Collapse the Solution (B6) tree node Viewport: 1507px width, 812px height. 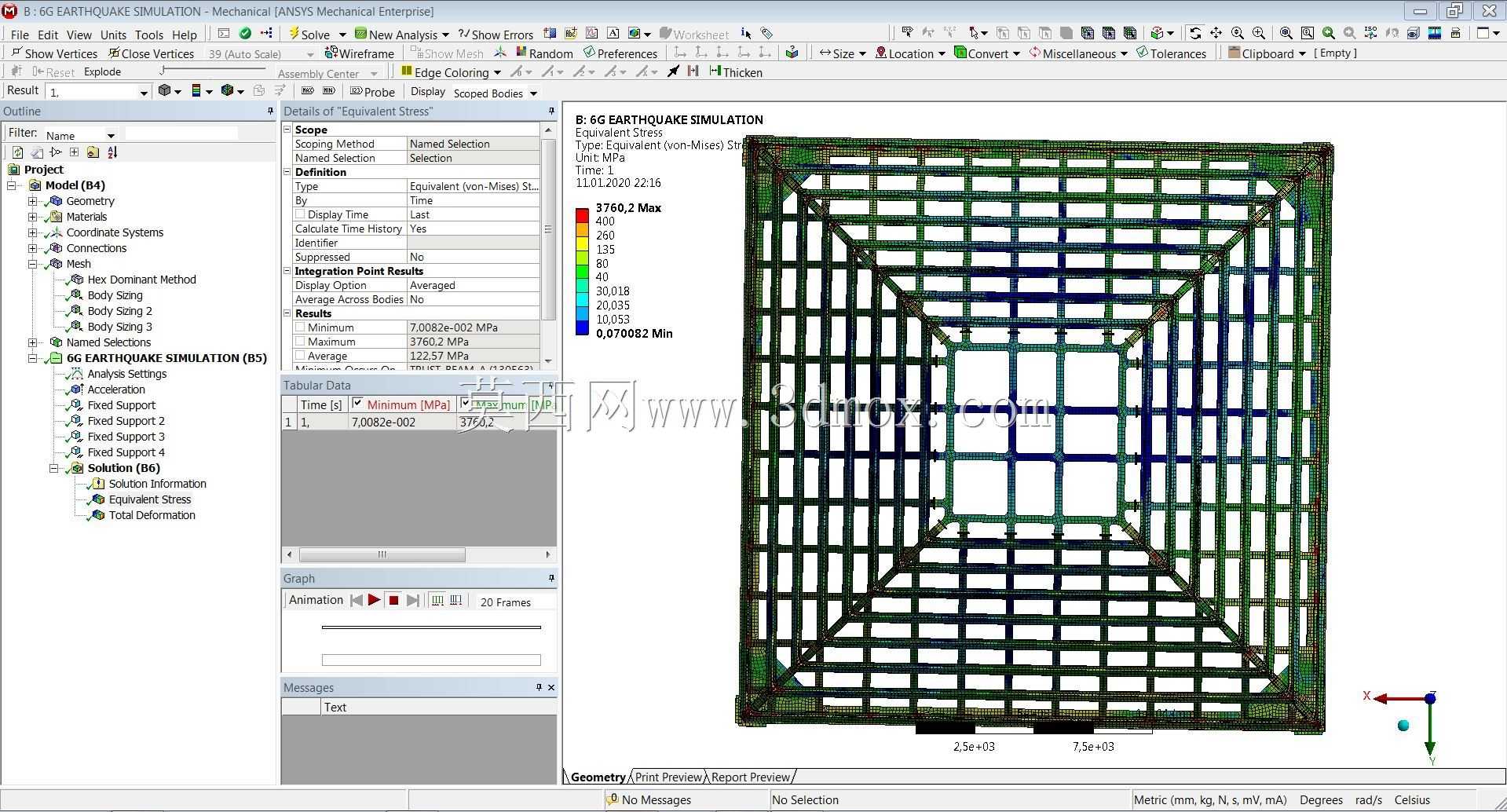tap(54, 468)
